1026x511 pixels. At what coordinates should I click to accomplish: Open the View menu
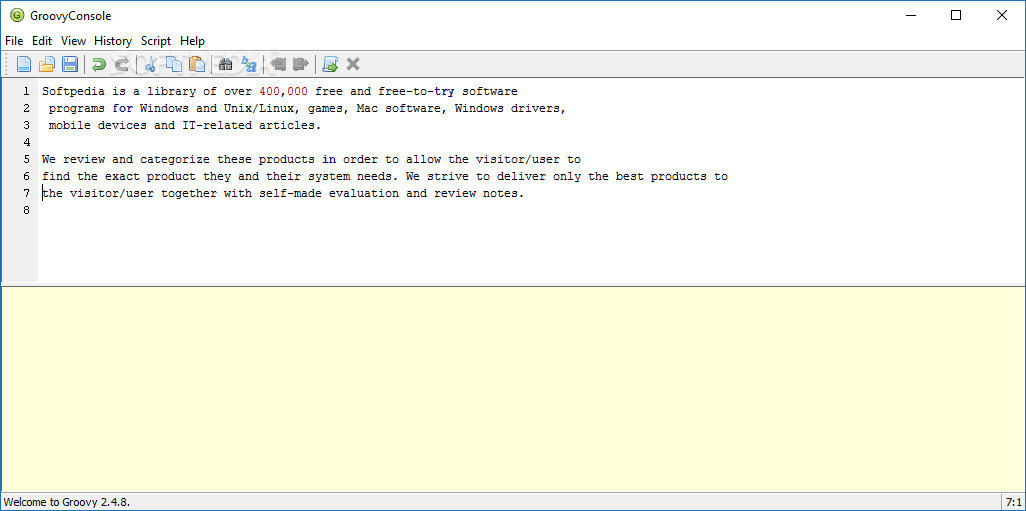pyautogui.click(x=73, y=41)
